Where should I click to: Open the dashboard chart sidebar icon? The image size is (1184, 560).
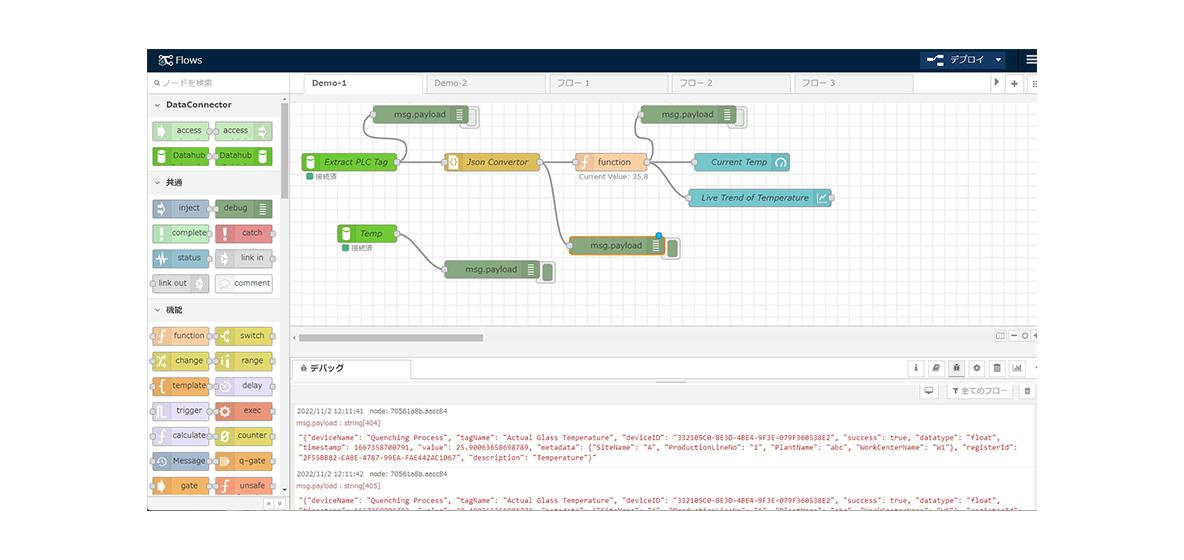coord(1017,368)
